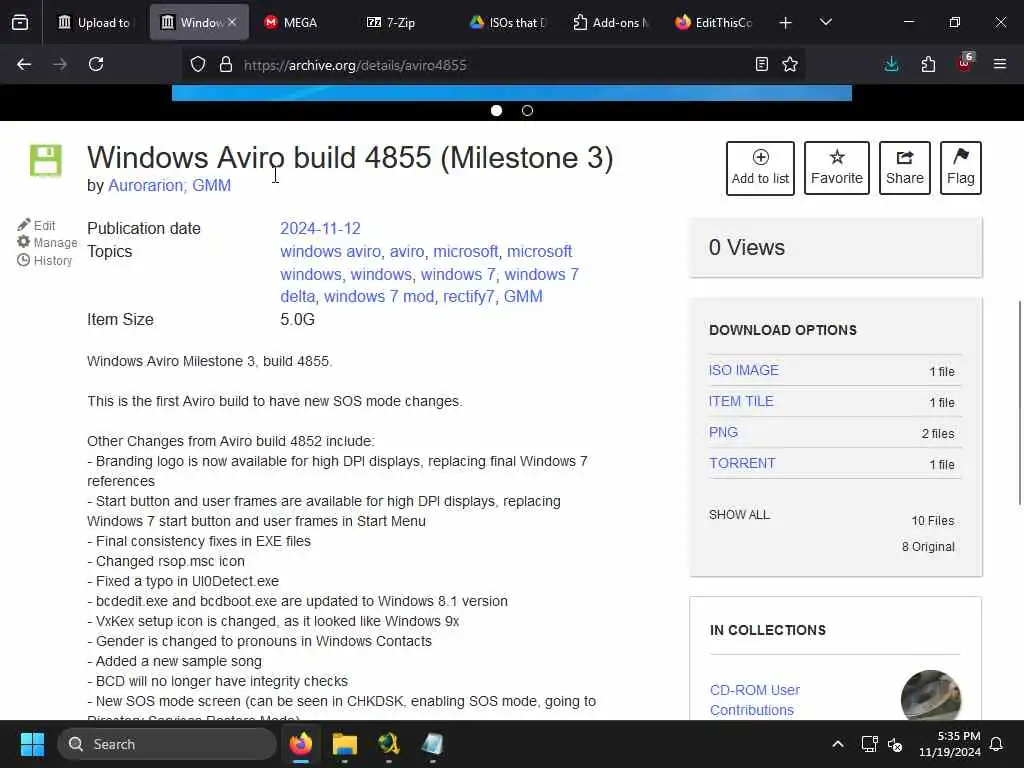1024x768 pixels.
Task: Toggle reader view icon in address bar
Action: tap(761, 65)
